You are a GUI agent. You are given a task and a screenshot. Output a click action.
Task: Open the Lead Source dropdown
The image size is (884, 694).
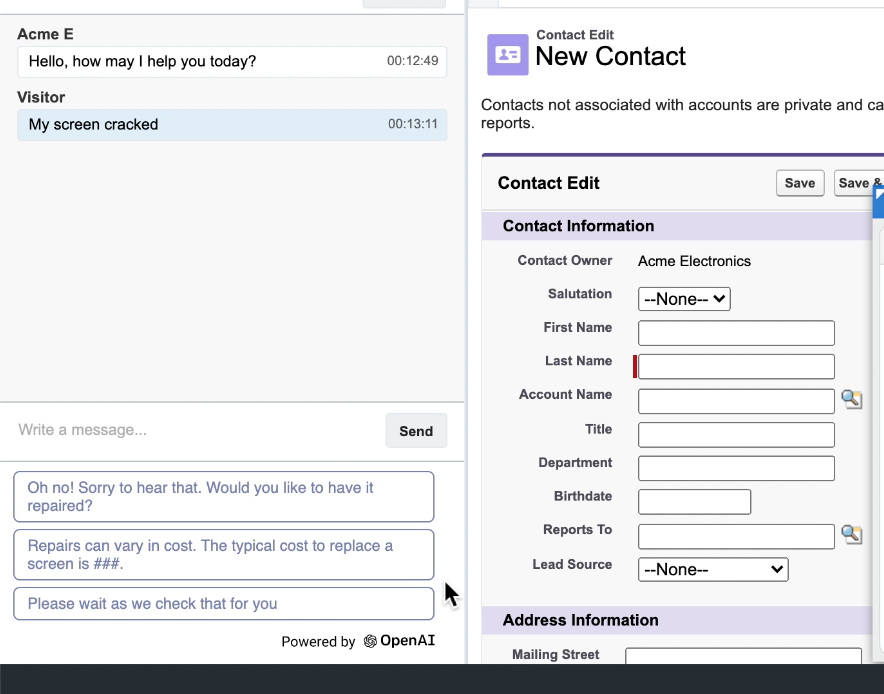click(x=713, y=569)
